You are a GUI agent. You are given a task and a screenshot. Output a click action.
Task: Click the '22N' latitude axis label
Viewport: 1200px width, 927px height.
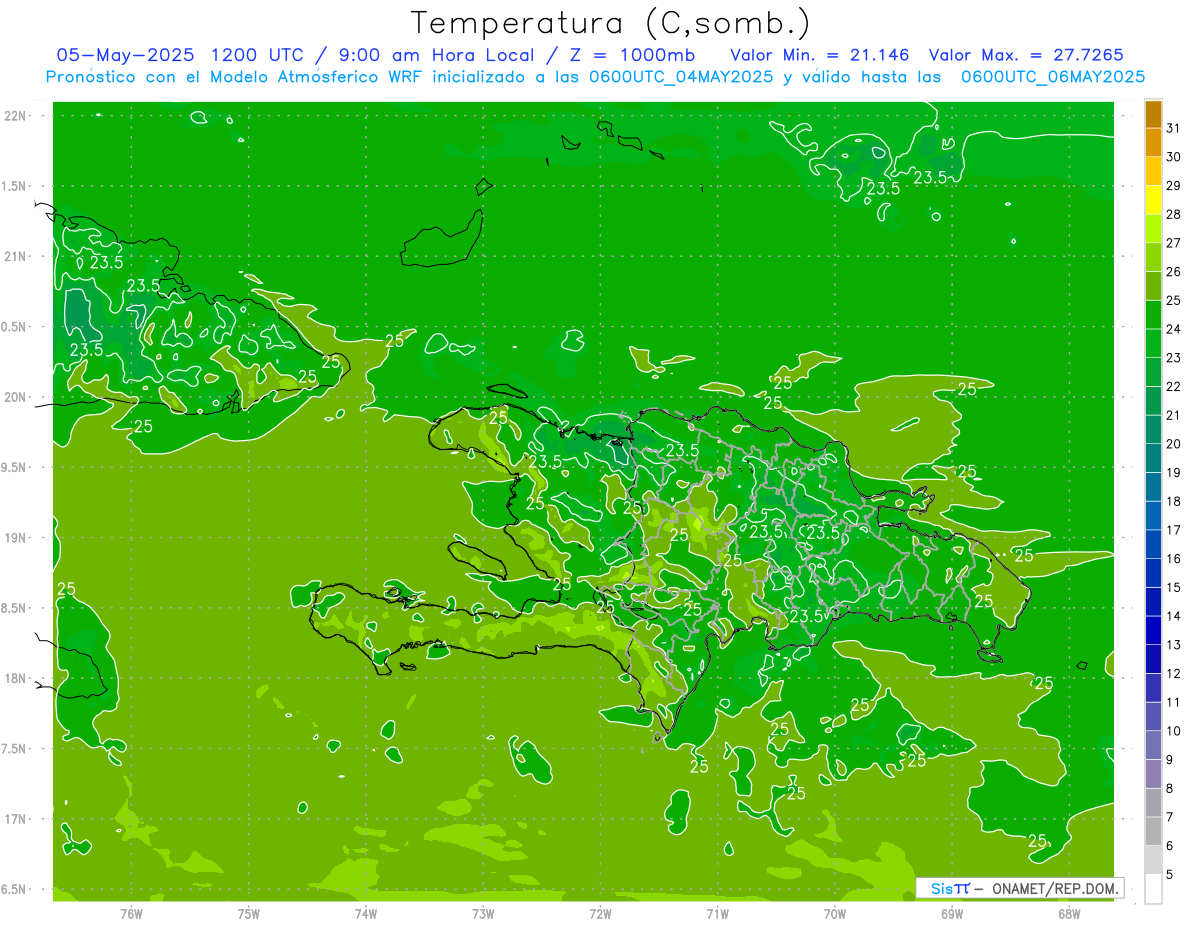[x=15, y=116]
